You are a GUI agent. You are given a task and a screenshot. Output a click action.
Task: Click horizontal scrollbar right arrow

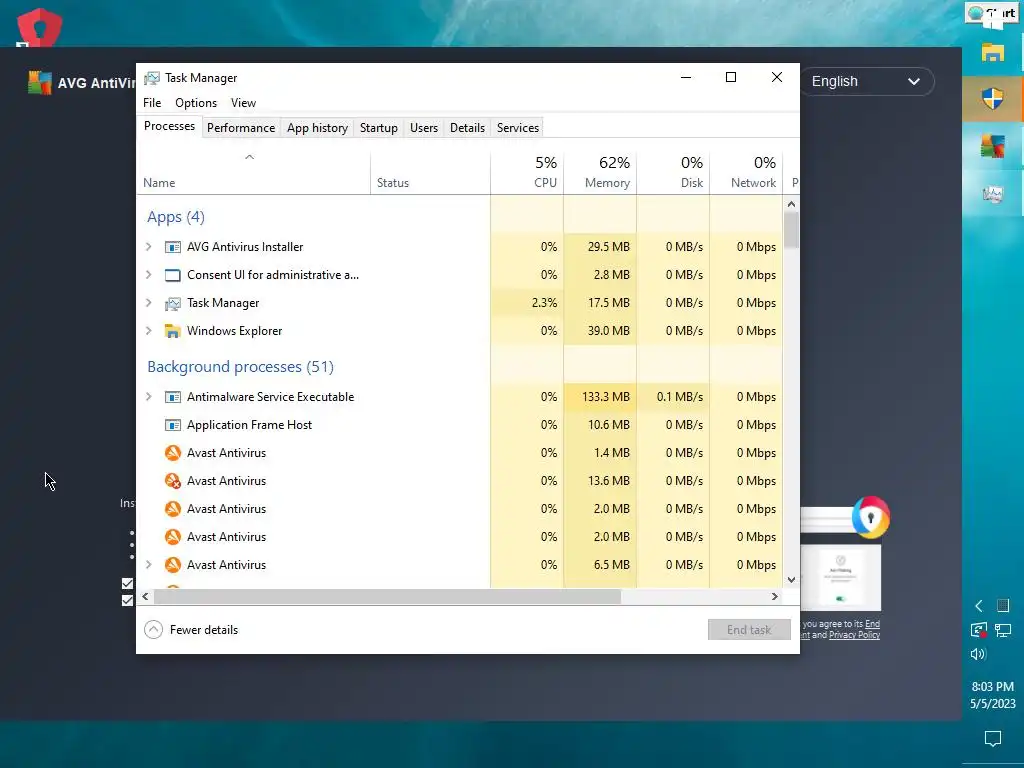[775, 596]
